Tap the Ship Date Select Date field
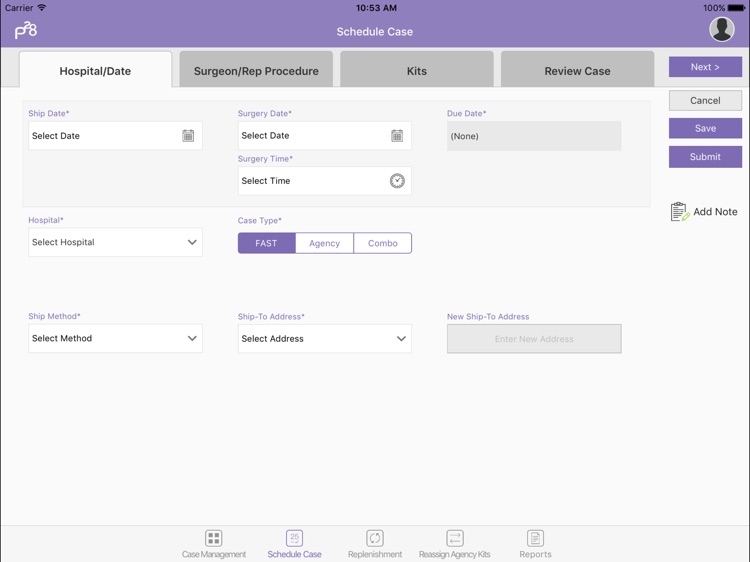 click(x=115, y=136)
